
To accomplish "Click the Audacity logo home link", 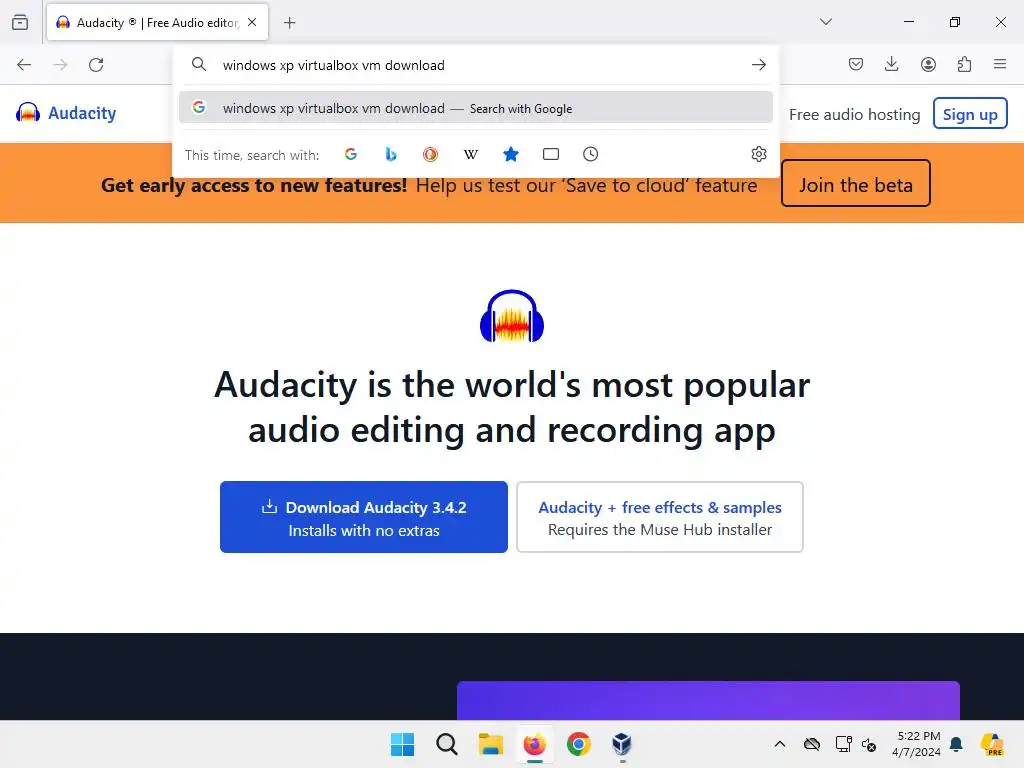I will pyautogui.click(x=66, y=113).
